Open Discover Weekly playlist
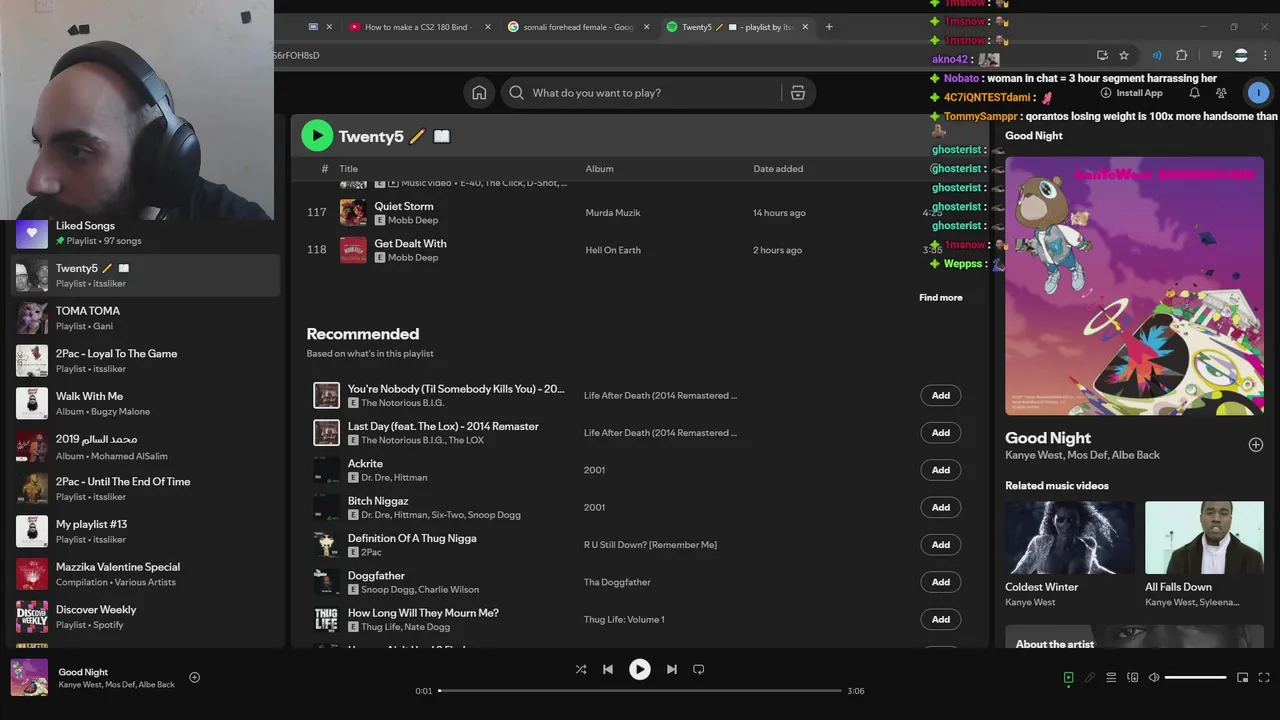Image resolution: width=1280 pixels, height=720 pixels. click(145, 617)
